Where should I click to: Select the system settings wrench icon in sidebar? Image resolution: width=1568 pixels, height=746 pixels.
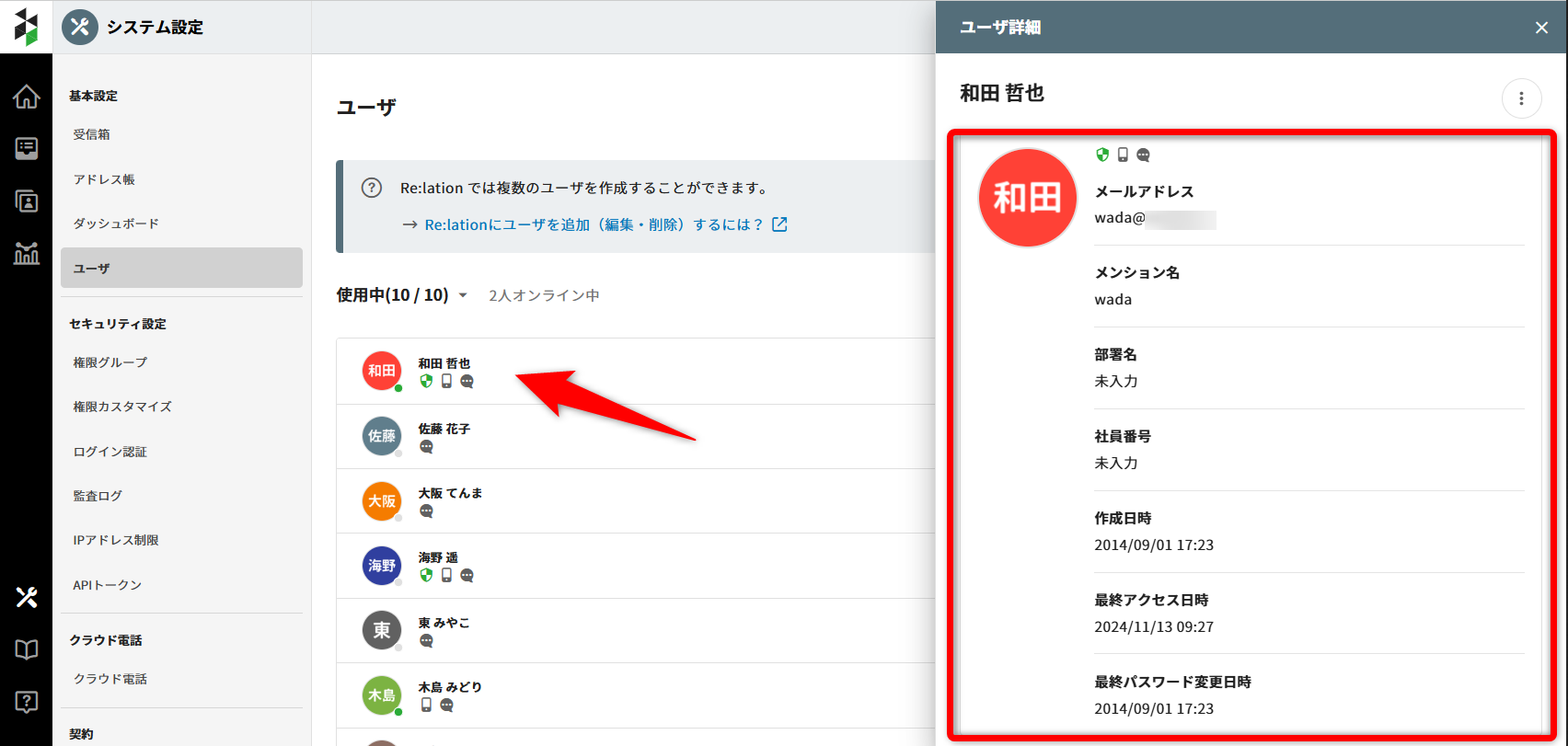(26, 598)
